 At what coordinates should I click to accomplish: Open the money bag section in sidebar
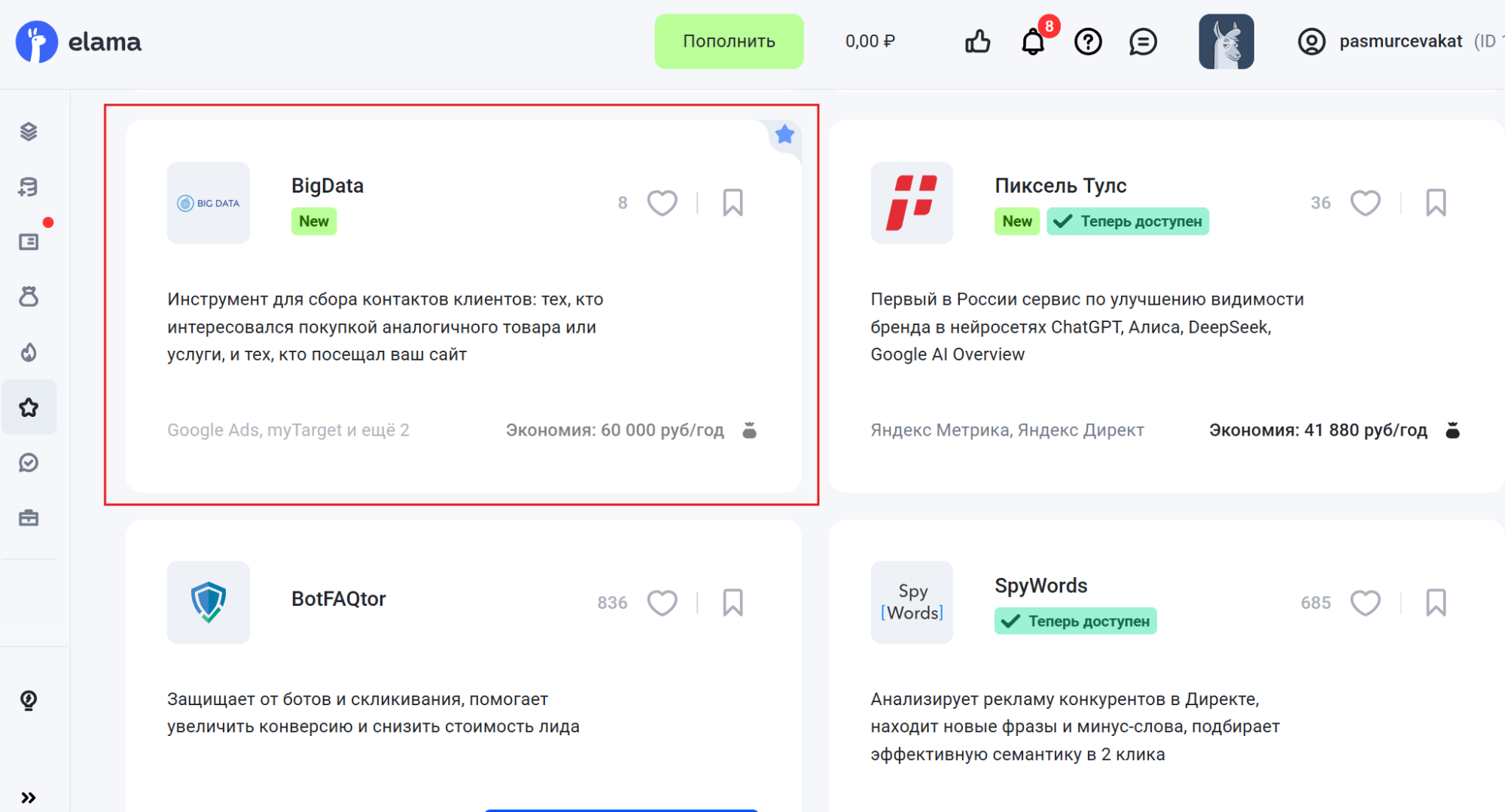coord(29,297)
